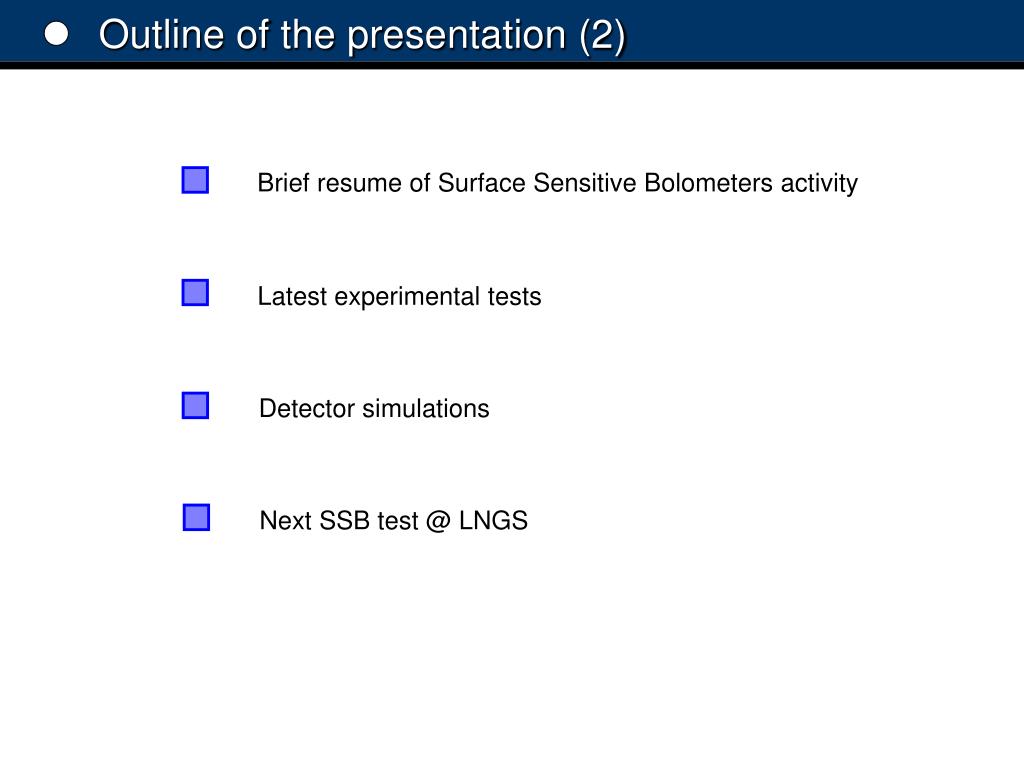The height and width of the screenshot is (768, 1024).
Task: Click the white circle bullet in header
Action: coord(56,34)
